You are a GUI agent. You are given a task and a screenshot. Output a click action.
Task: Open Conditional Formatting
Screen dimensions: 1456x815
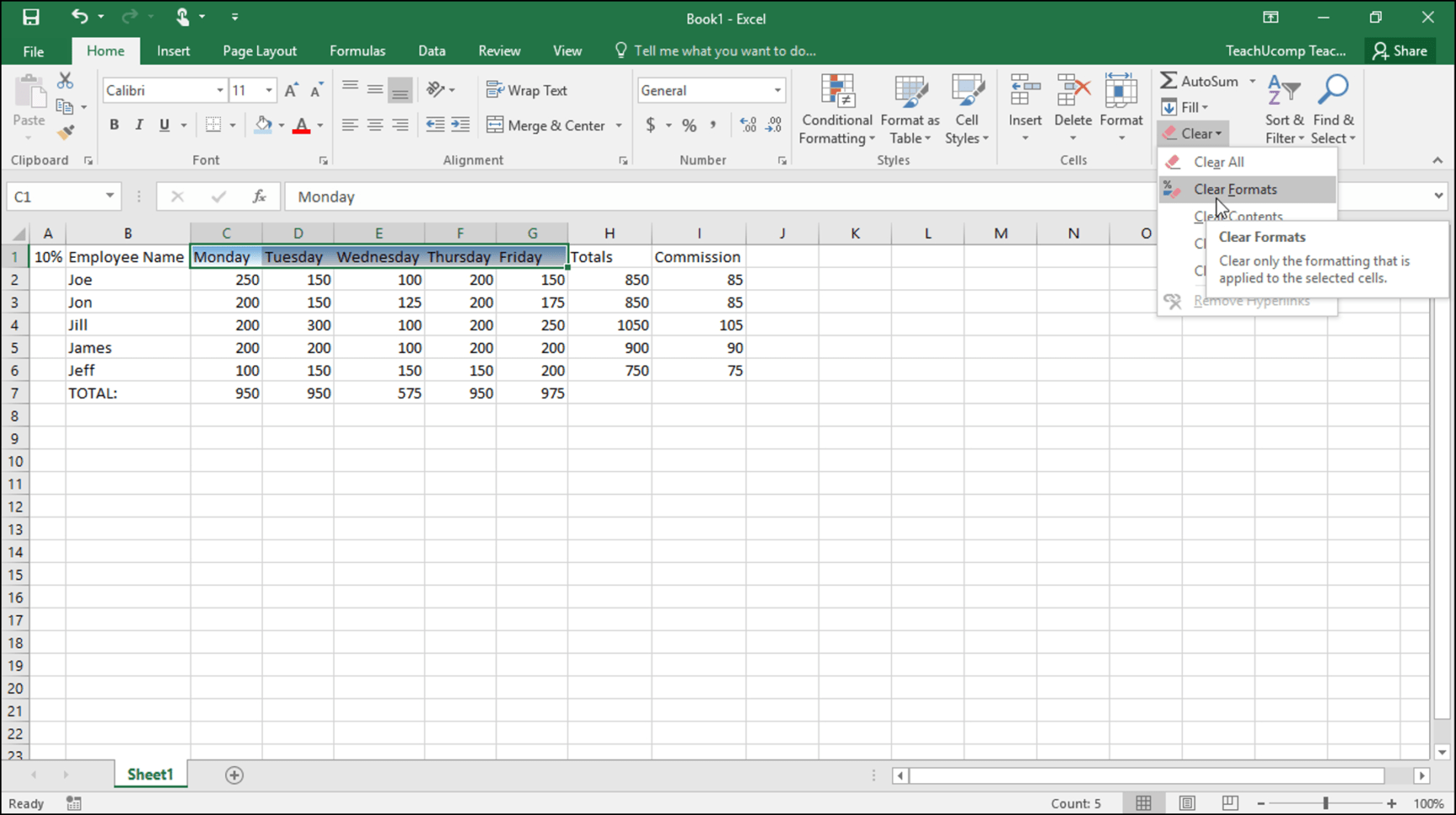[836, 109]
